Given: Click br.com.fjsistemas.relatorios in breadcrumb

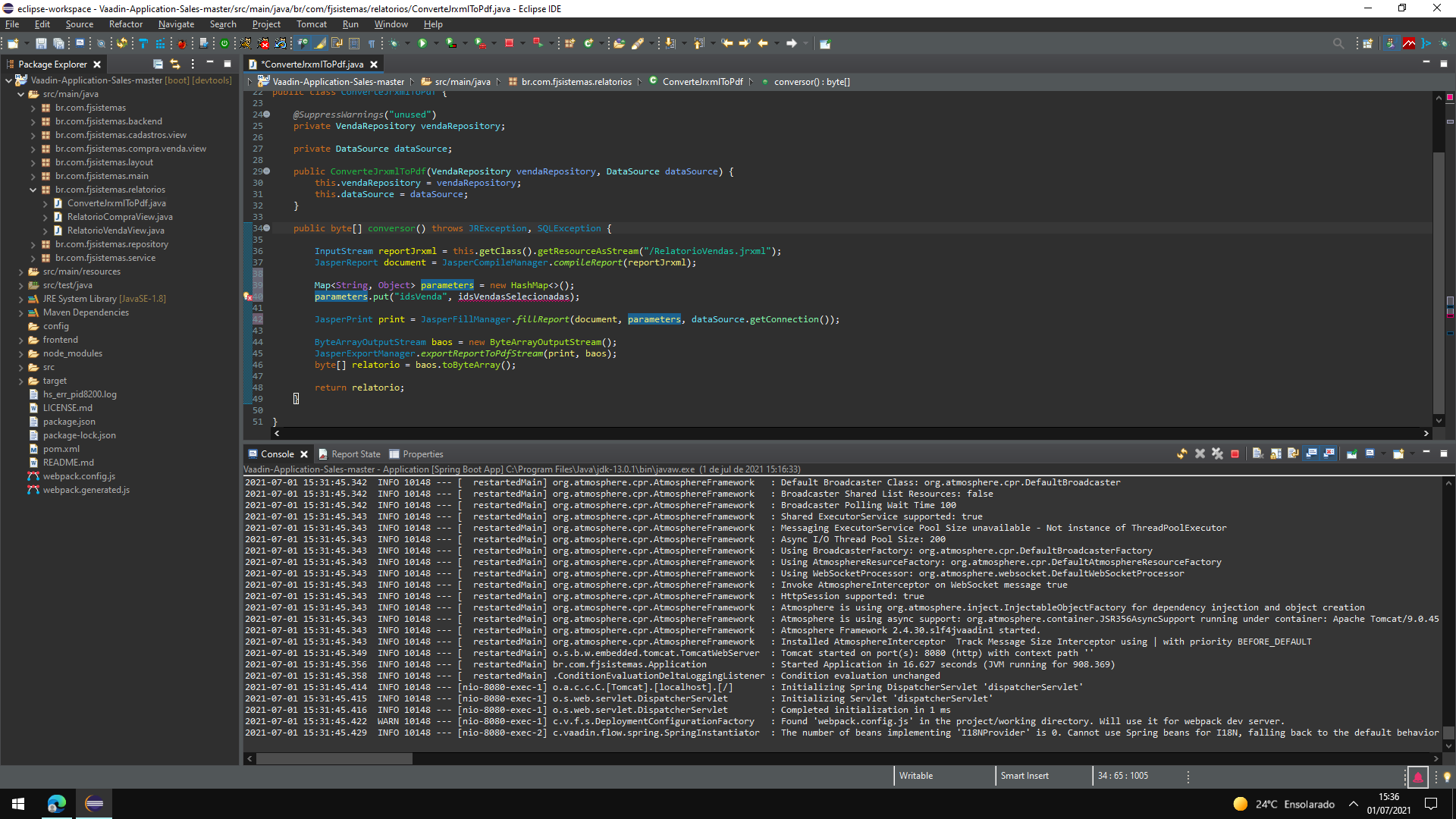Looking at the screenshot, I should (x=576, y=82).
